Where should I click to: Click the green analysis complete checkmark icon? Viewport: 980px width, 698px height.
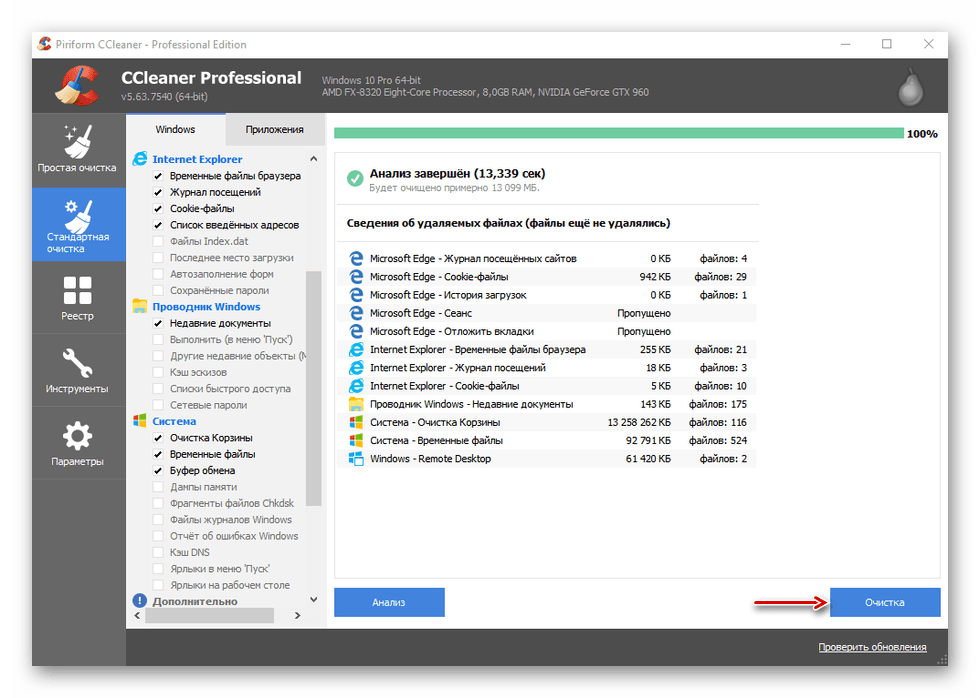(355, 179)
